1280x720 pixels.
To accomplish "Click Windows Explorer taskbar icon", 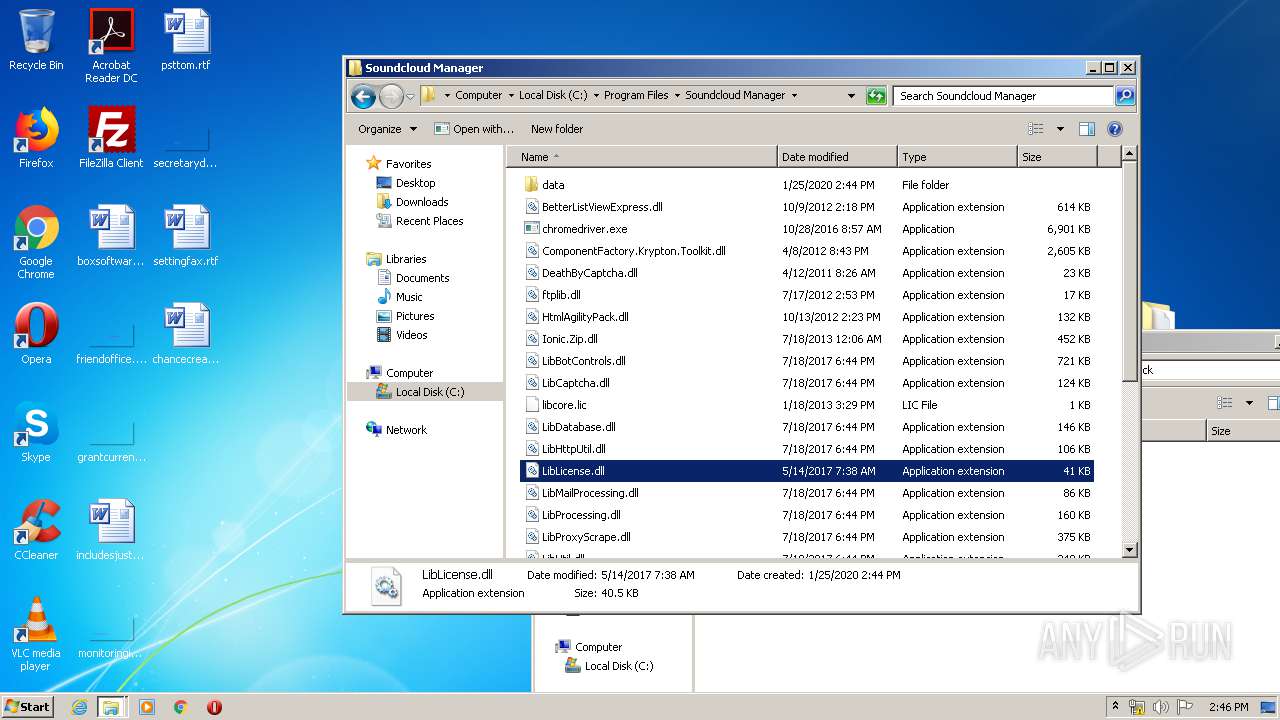I will coord(111,707).
